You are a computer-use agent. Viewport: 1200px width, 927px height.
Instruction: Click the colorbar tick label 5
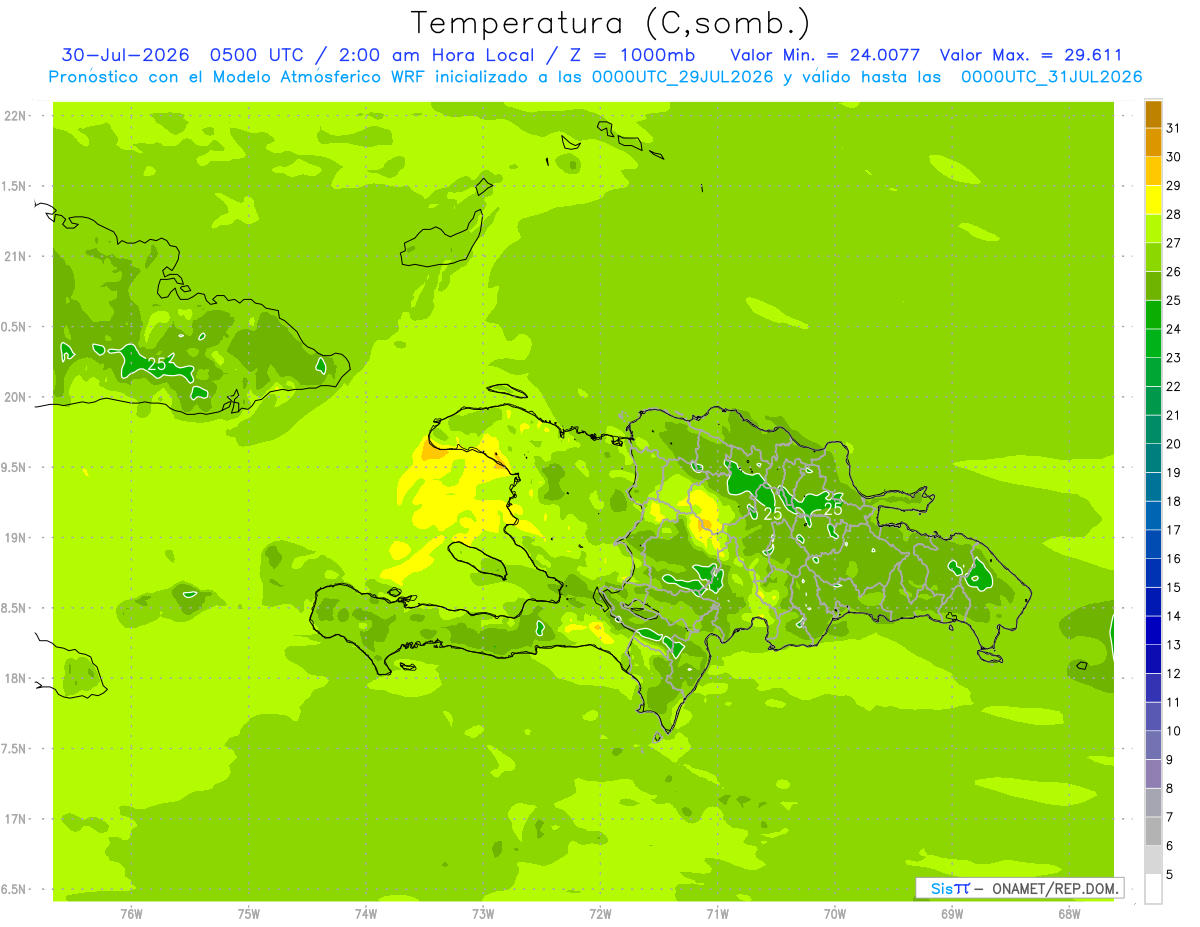pos(1170,875)
